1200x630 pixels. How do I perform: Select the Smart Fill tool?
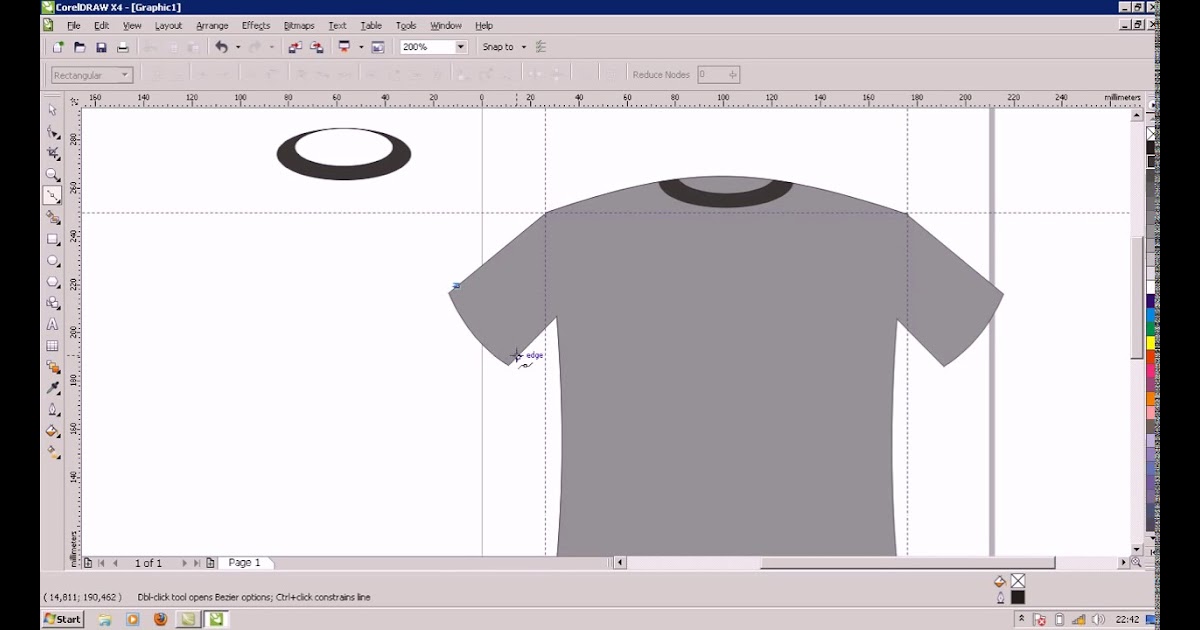coord(53,218)
